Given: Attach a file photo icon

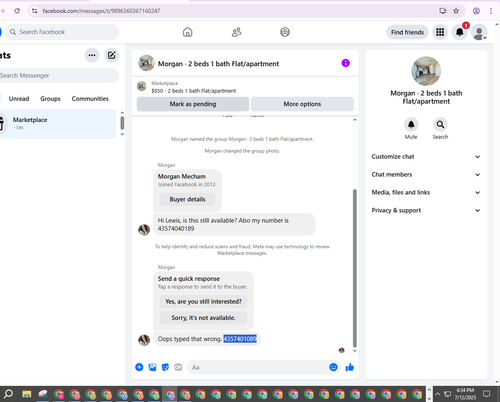Looking at the screenshot, I should click(x=152, y=367).
